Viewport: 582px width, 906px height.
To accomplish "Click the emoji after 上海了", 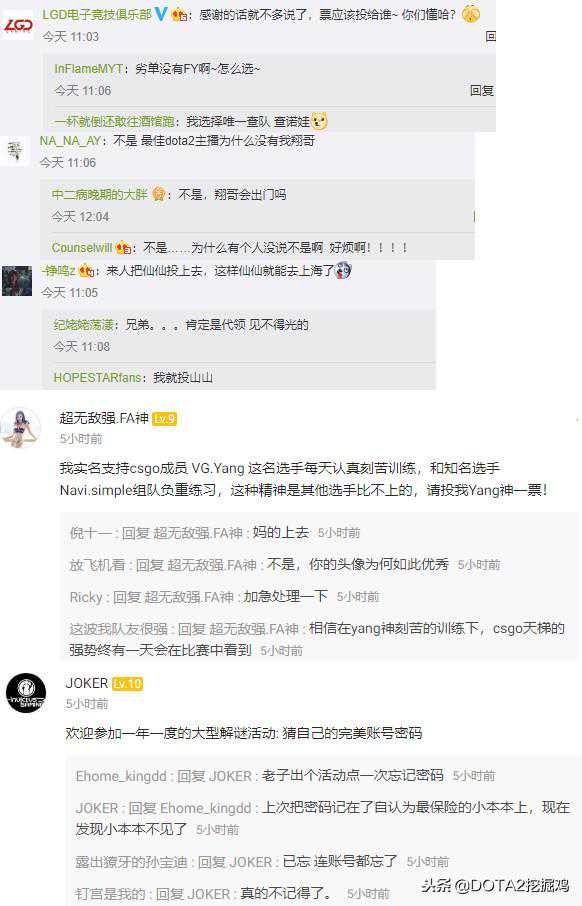I will click(x=343, y=270).
